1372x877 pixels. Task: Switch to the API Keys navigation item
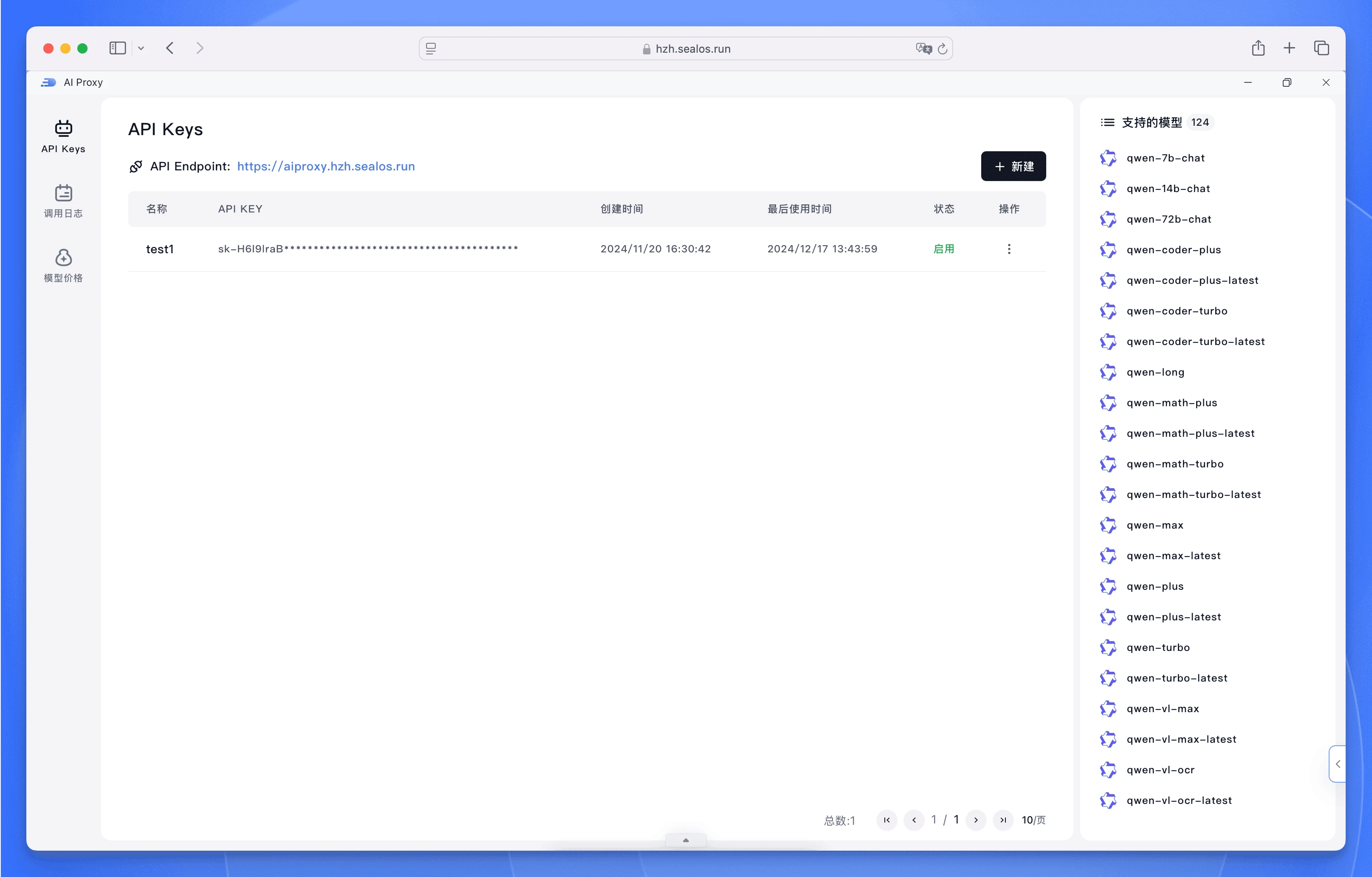pyautogui.click(x=63, y=137)
